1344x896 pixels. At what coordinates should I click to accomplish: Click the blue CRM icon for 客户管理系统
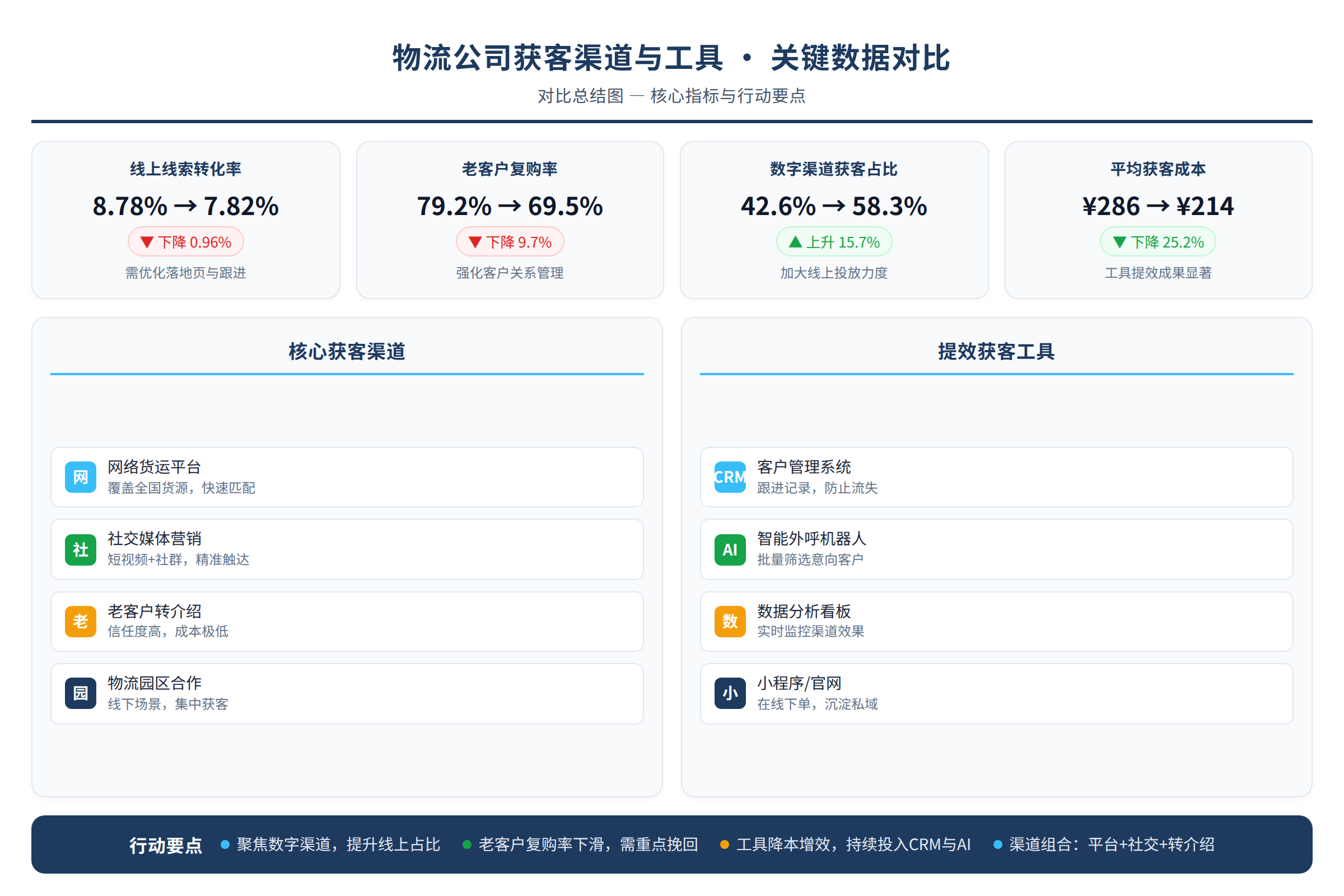click(x=730, y=477)
